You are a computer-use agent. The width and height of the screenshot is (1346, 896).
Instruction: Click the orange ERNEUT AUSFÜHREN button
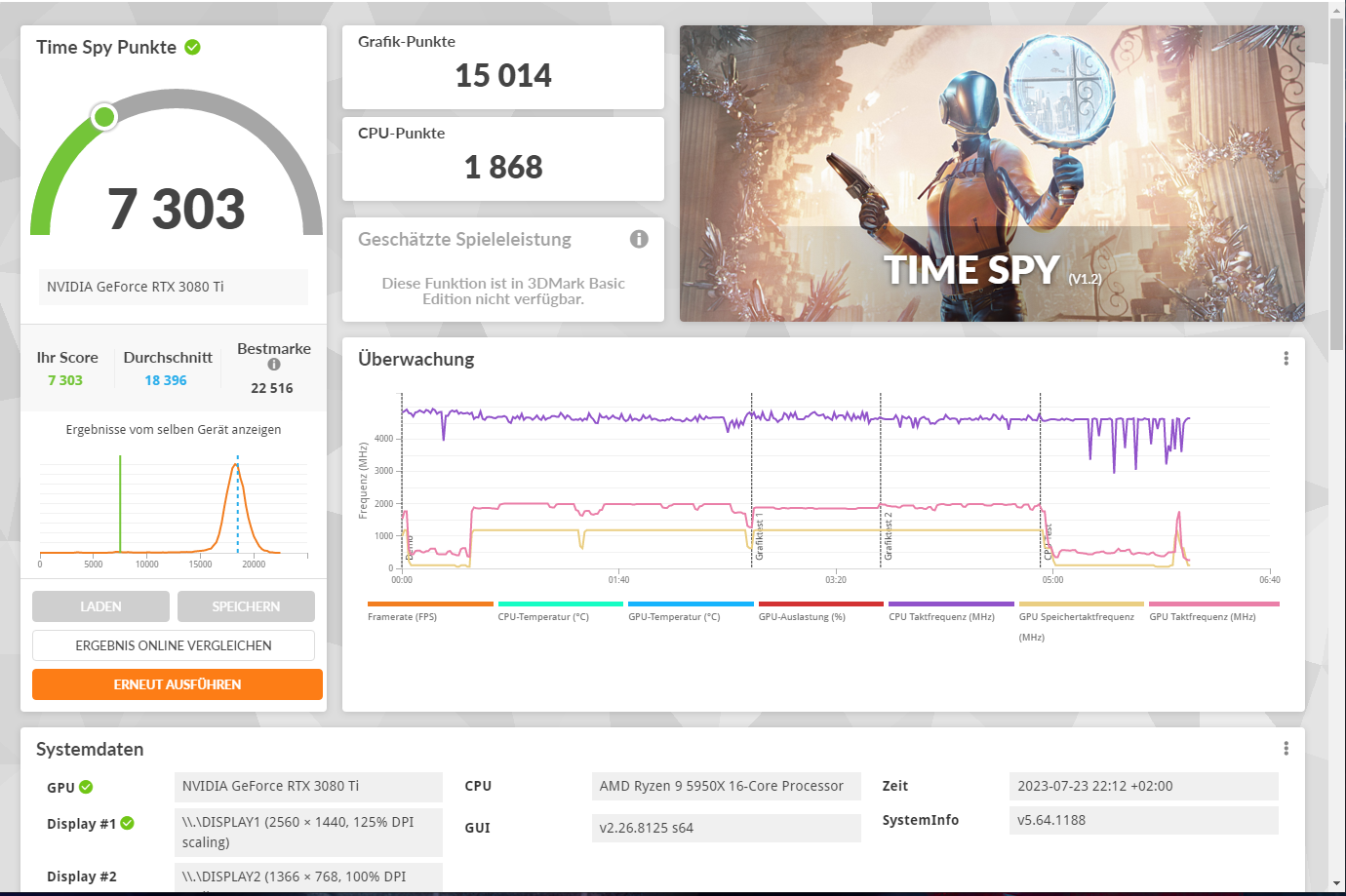tap(178, 684)
